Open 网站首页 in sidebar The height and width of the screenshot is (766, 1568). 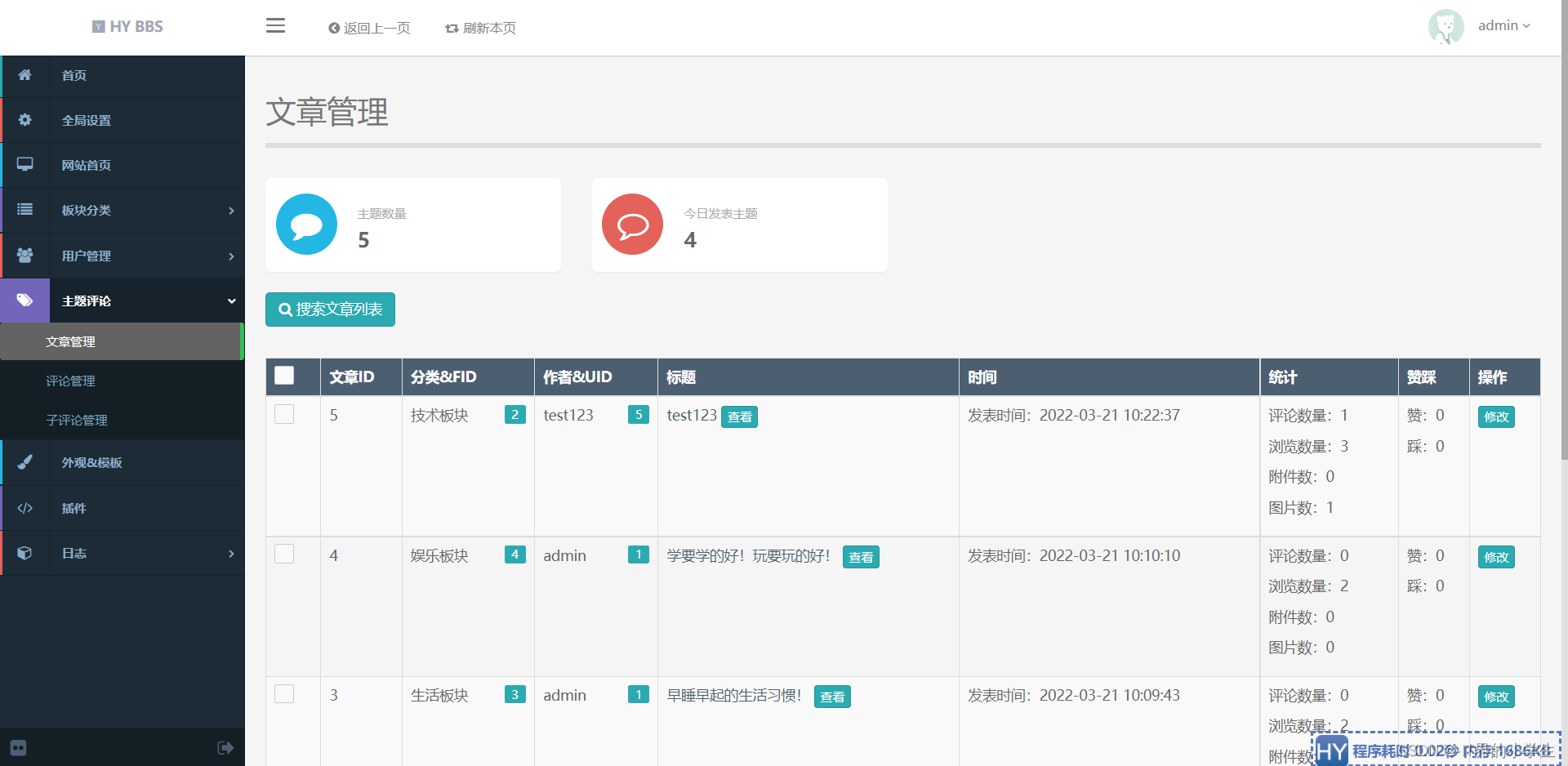pyautogui.click(x=122, y=165)
